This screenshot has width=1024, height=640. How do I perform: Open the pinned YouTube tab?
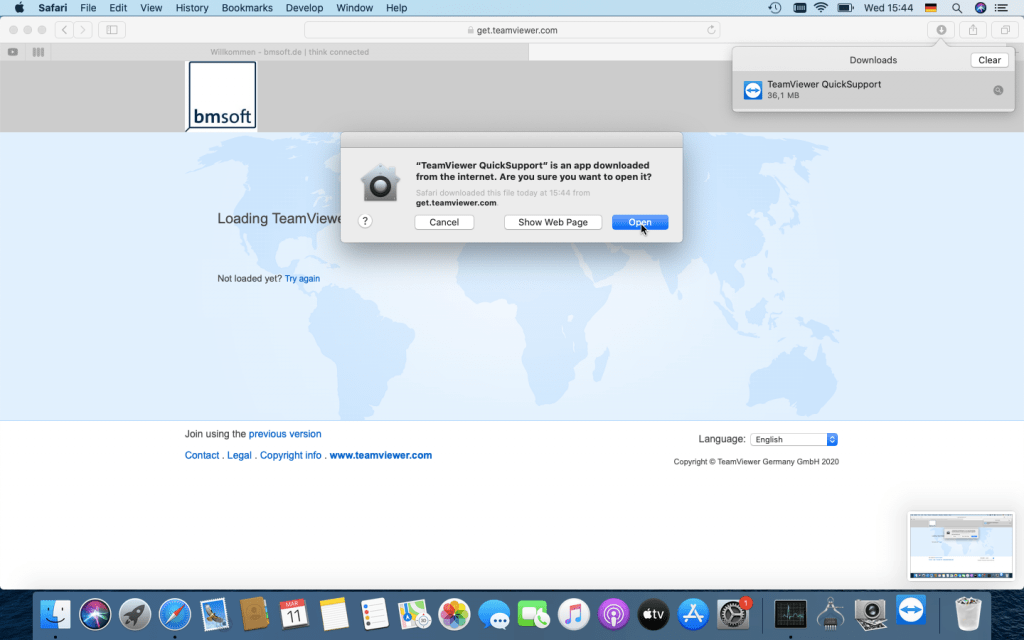point(13,52)
